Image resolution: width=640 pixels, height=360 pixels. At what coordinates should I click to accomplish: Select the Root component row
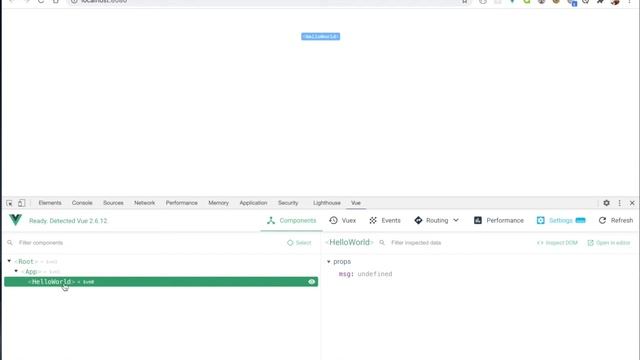pyautogui.click(x=161, y=262)
